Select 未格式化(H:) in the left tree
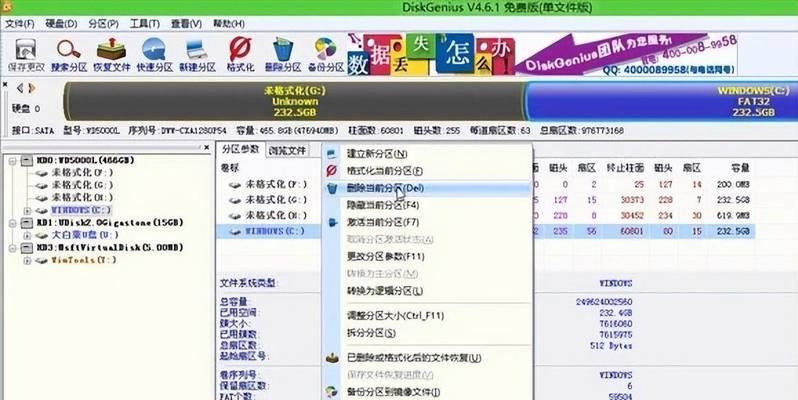 click(x=82, y=197)
